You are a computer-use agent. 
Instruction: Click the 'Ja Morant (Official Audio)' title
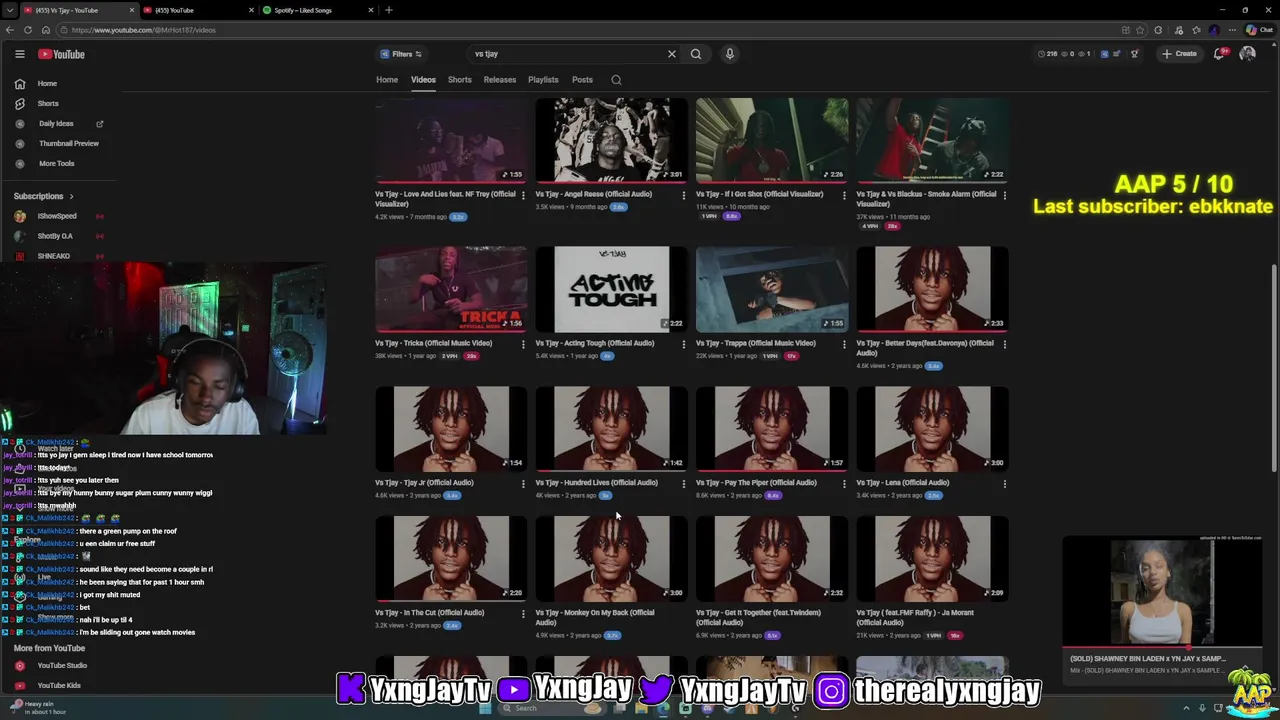coord(917,617)
